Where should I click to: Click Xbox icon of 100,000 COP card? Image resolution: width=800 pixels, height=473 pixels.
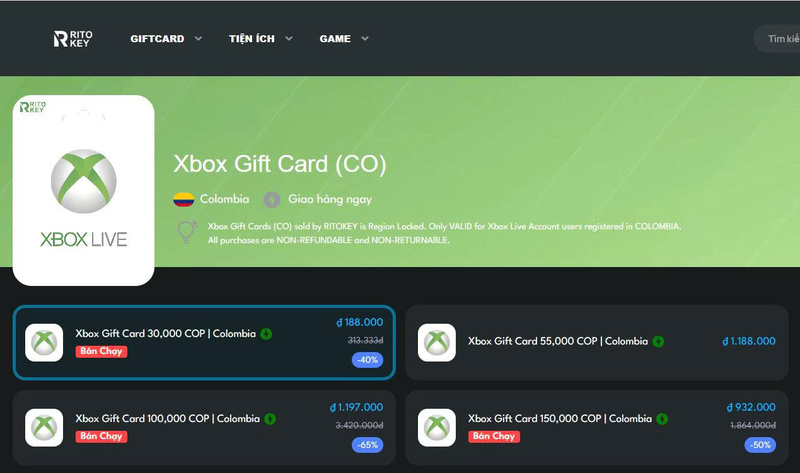pos(44,428)
